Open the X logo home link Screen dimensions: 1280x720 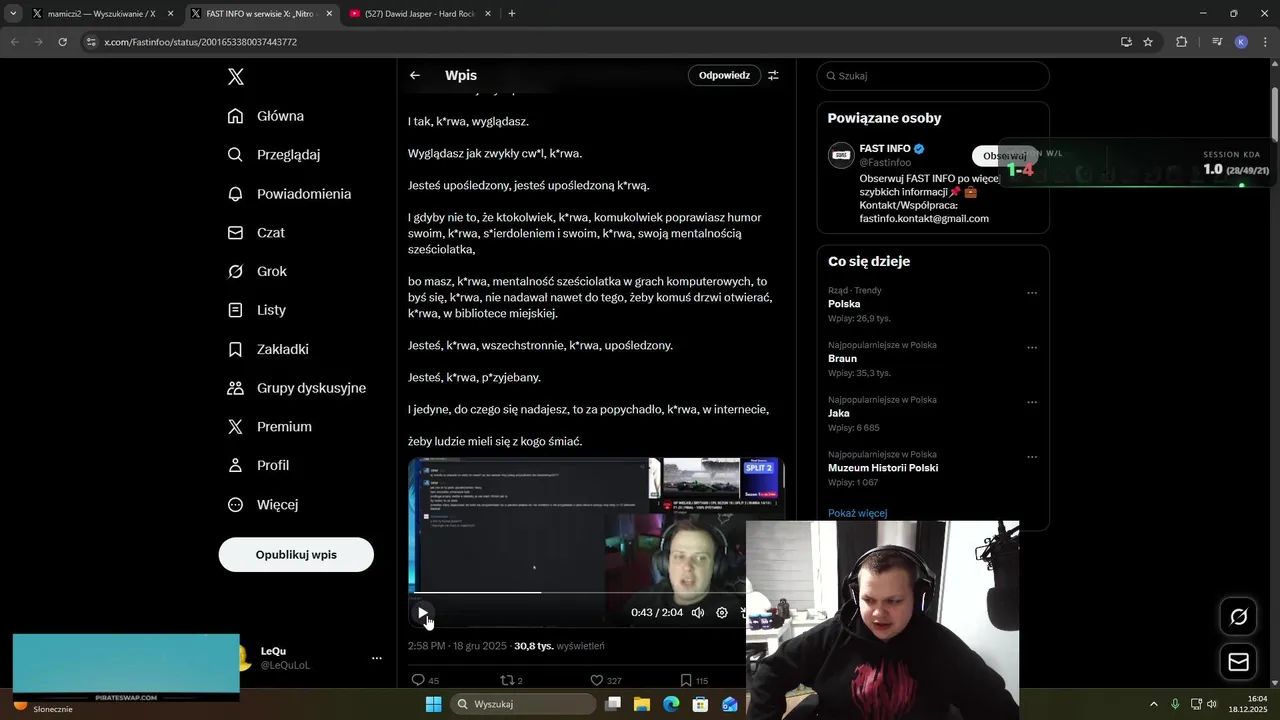coord(235,77)
